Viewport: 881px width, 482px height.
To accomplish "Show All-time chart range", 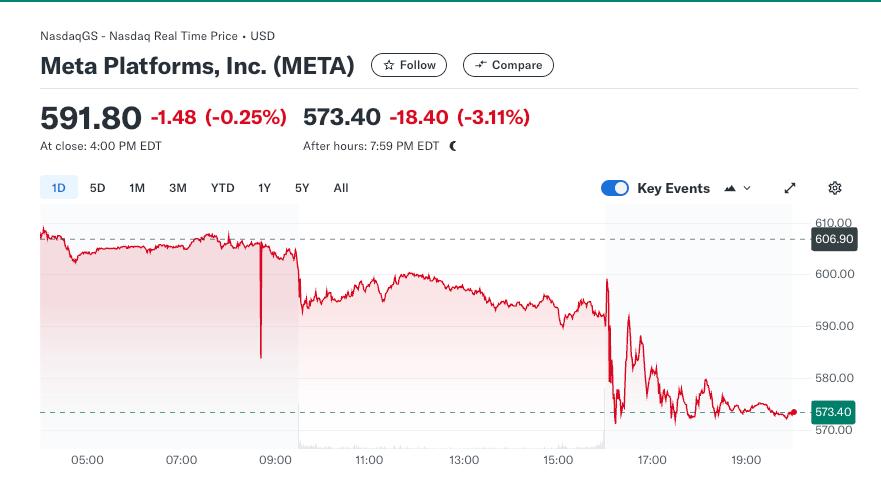I will tap(341, 188).
